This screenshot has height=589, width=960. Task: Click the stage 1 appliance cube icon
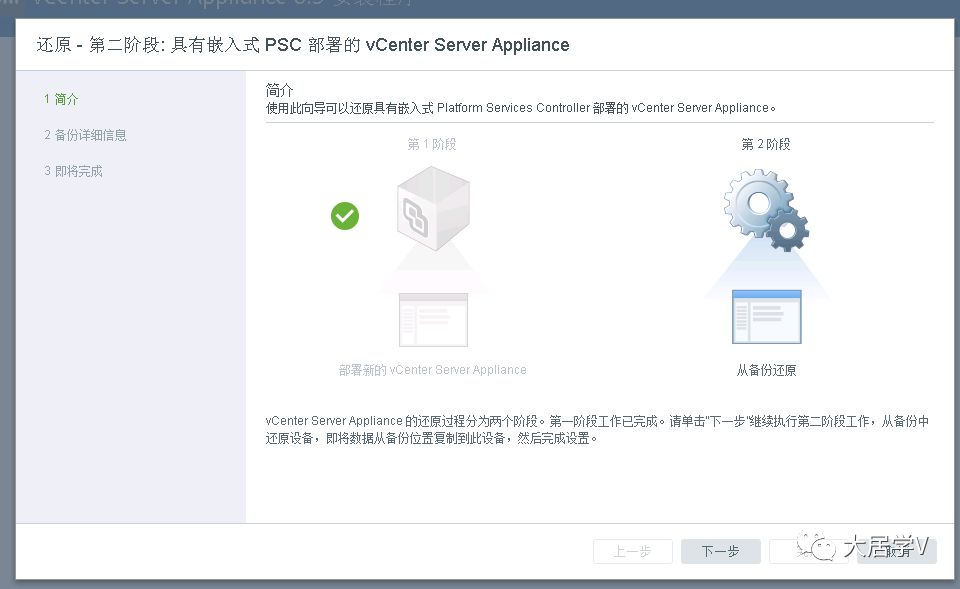click(x=433, y=208)
